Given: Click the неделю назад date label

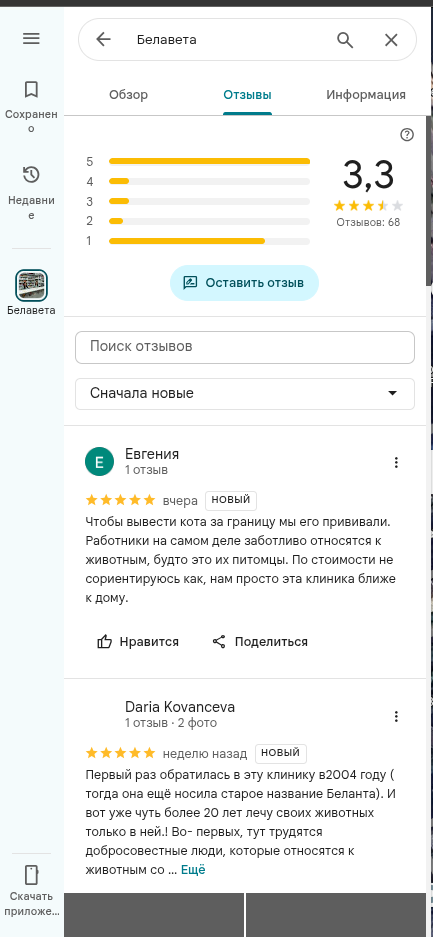Looking at the screenshot, I should pyautogui.click(x=205, y=753).
